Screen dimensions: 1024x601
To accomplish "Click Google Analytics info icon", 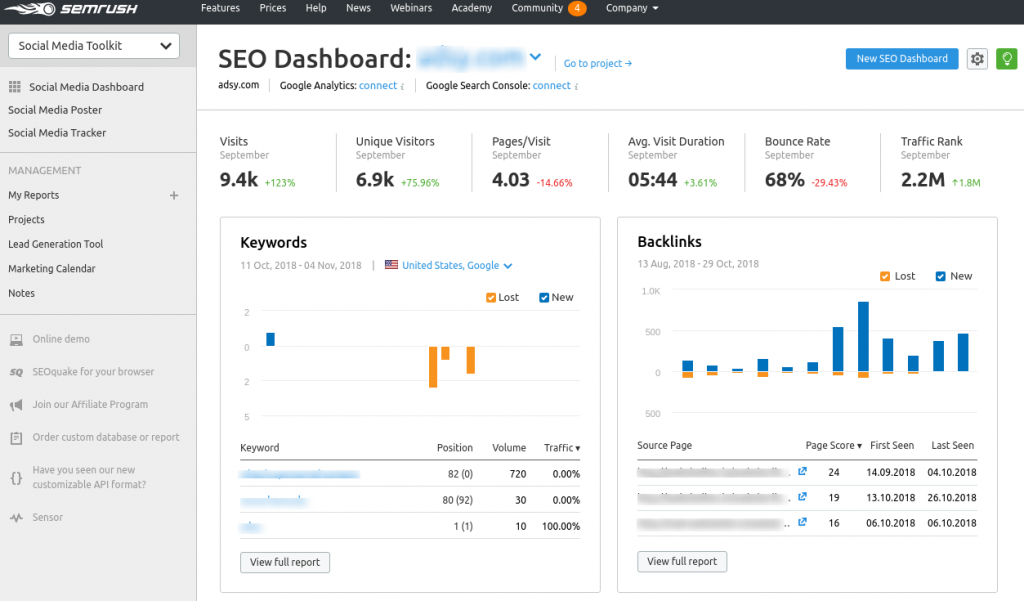I will tap(402, 86).
